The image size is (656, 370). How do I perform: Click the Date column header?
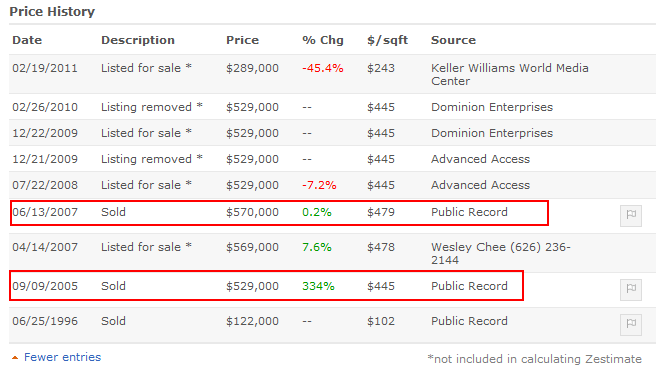tap(27, 40)
